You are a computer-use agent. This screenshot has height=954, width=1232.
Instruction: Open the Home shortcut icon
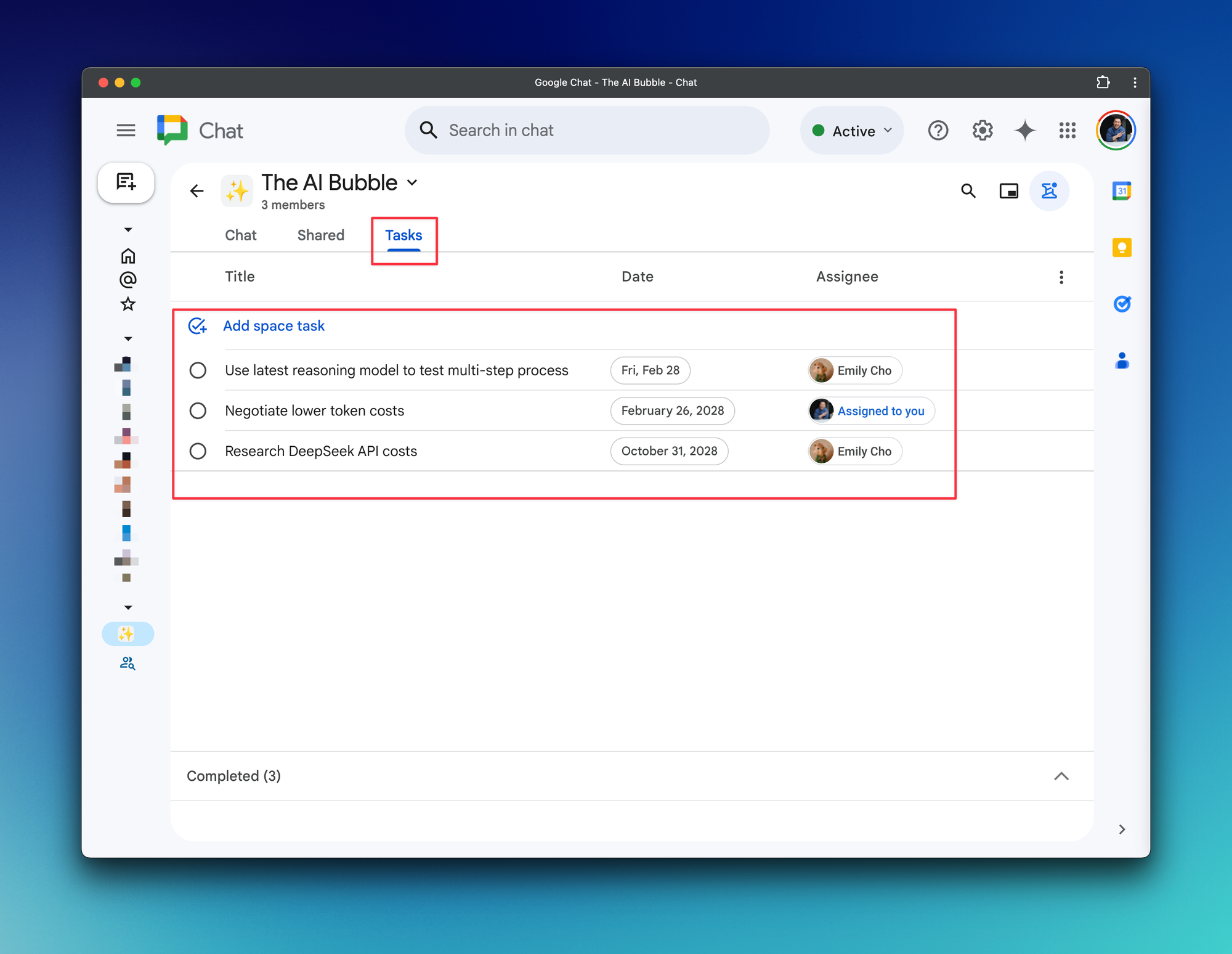(128, 256)
